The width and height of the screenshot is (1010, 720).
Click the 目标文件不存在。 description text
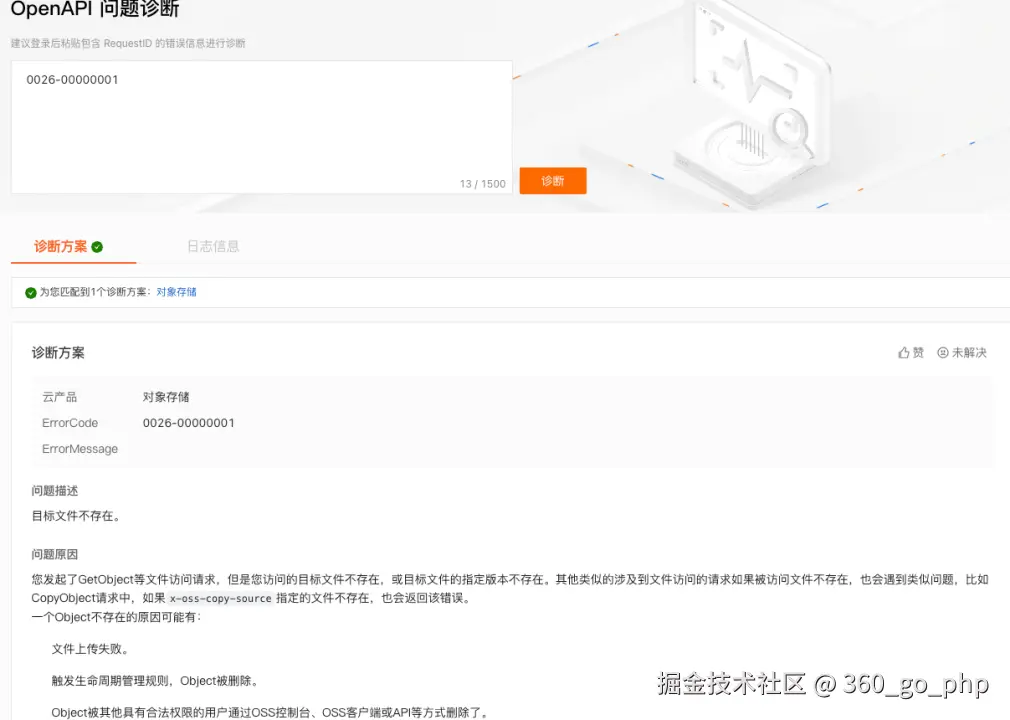[x=76, y=516]
